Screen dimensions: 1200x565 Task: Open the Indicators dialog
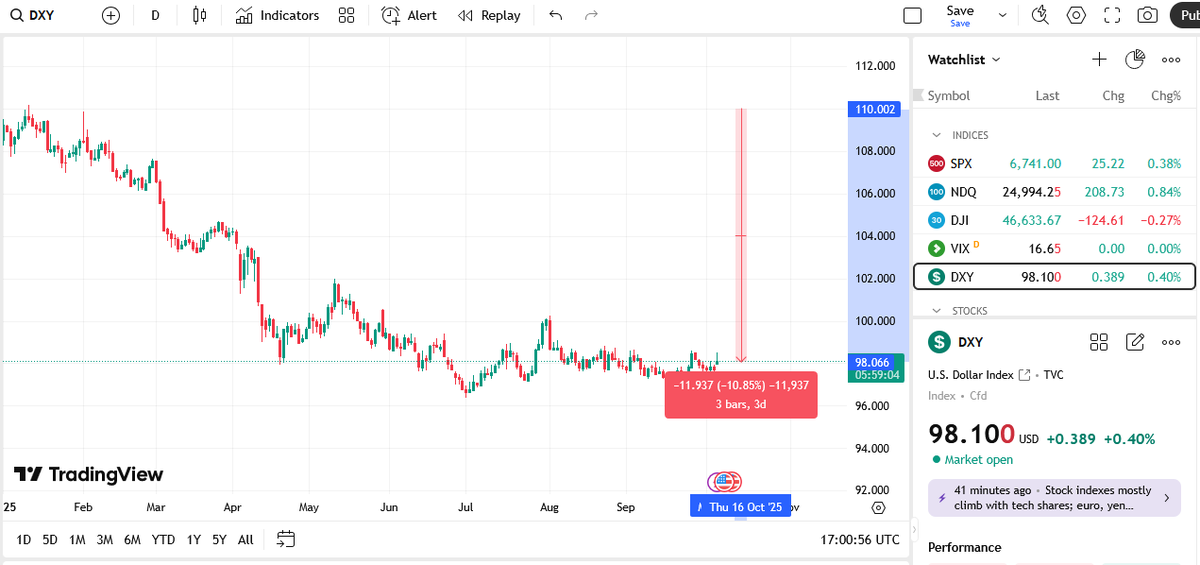pos(277,15)
